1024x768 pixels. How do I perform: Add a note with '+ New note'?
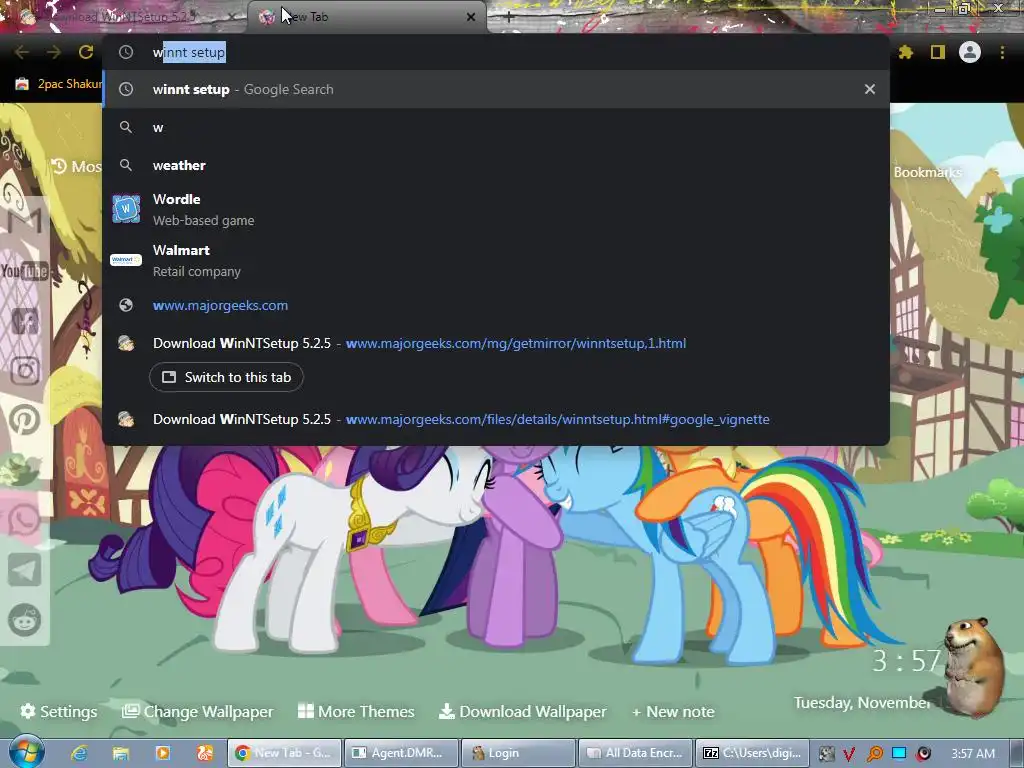(673, 711)
